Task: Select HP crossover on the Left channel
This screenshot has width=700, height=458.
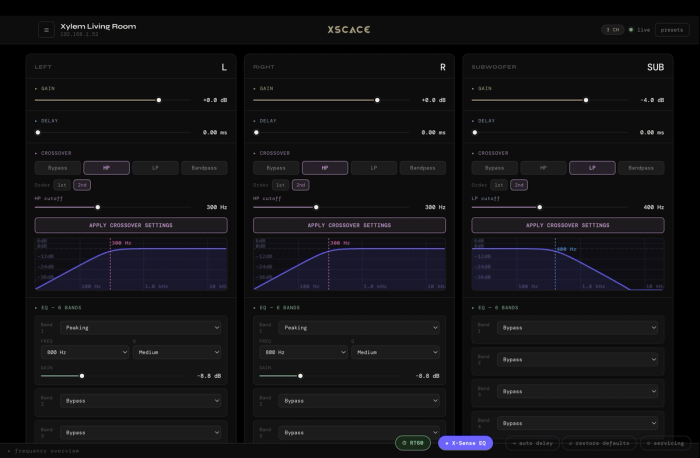Action: click(x=106, y=168)
